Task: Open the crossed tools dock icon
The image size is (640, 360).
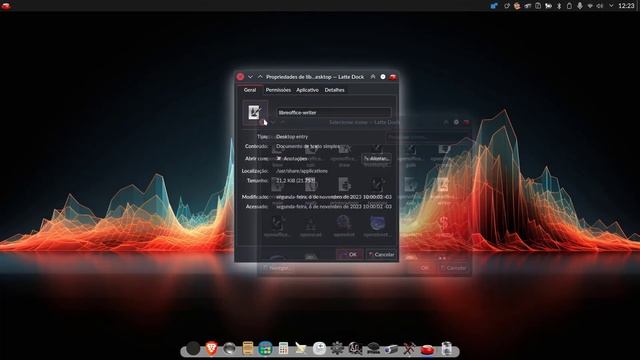Action: [x=409, y=349]
